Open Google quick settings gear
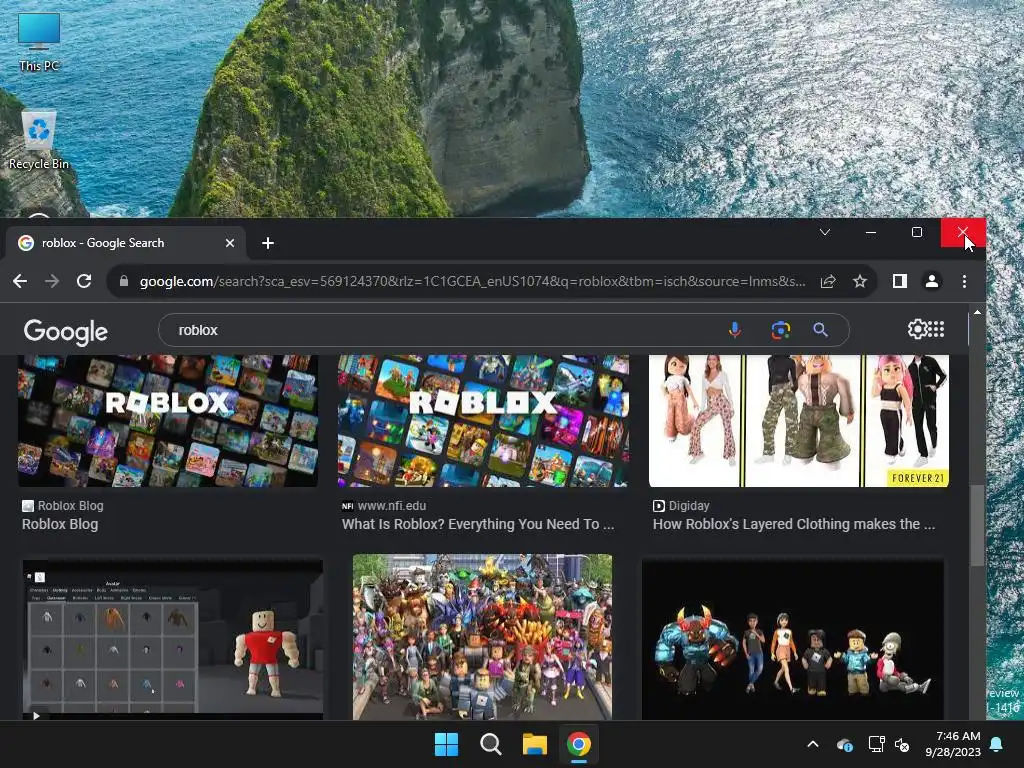This screenshot has width=1024, height=768. click(917, 329)
